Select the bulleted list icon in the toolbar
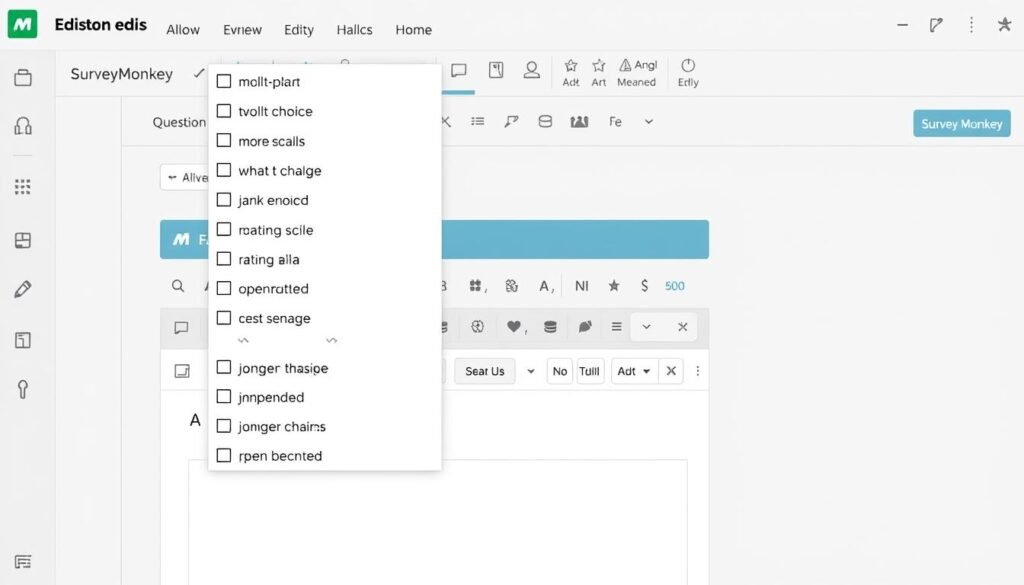1024x585 pixels. [x=477, y=120]
